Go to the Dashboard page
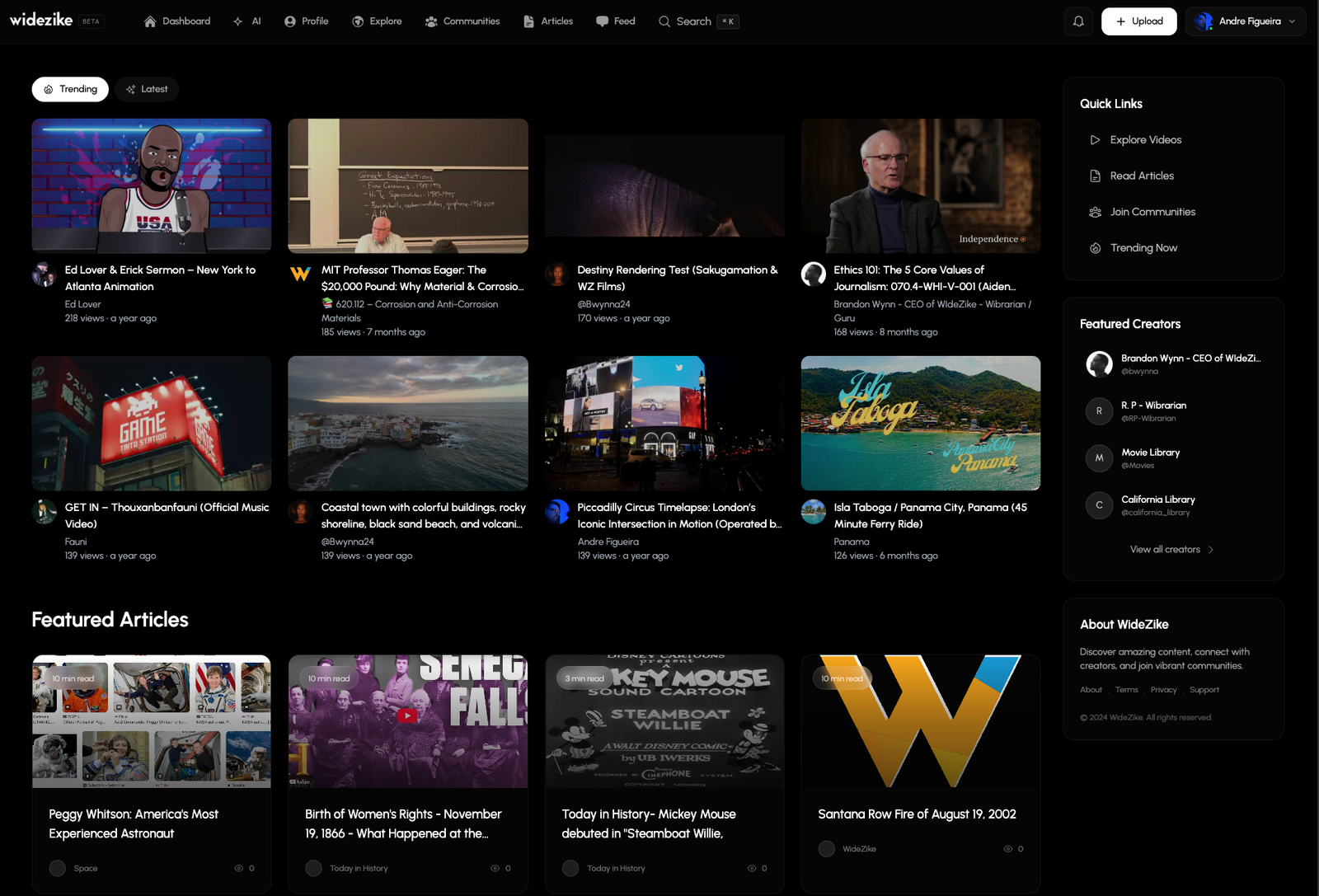 177,21
